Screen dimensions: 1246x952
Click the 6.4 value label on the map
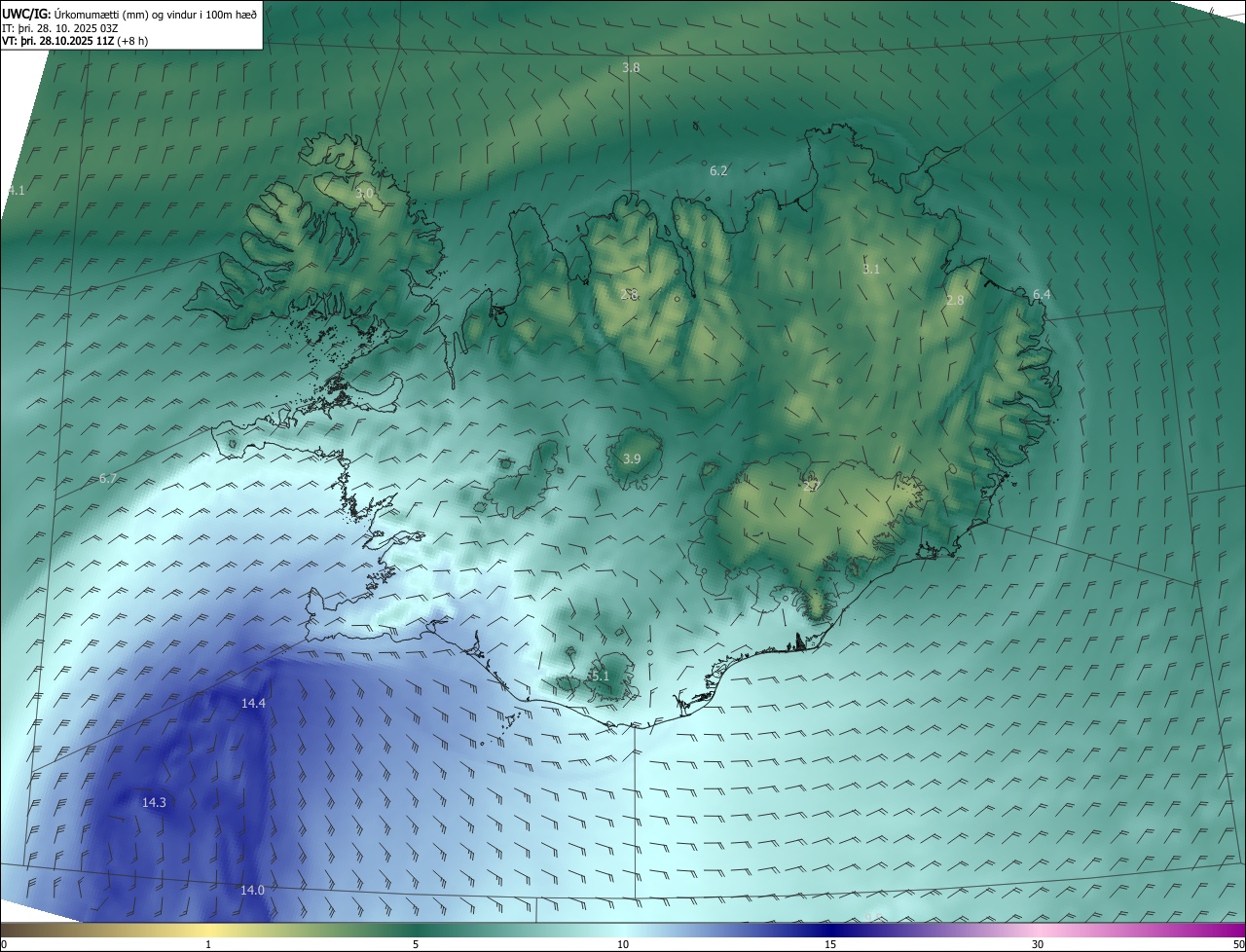click(1042, 295)
